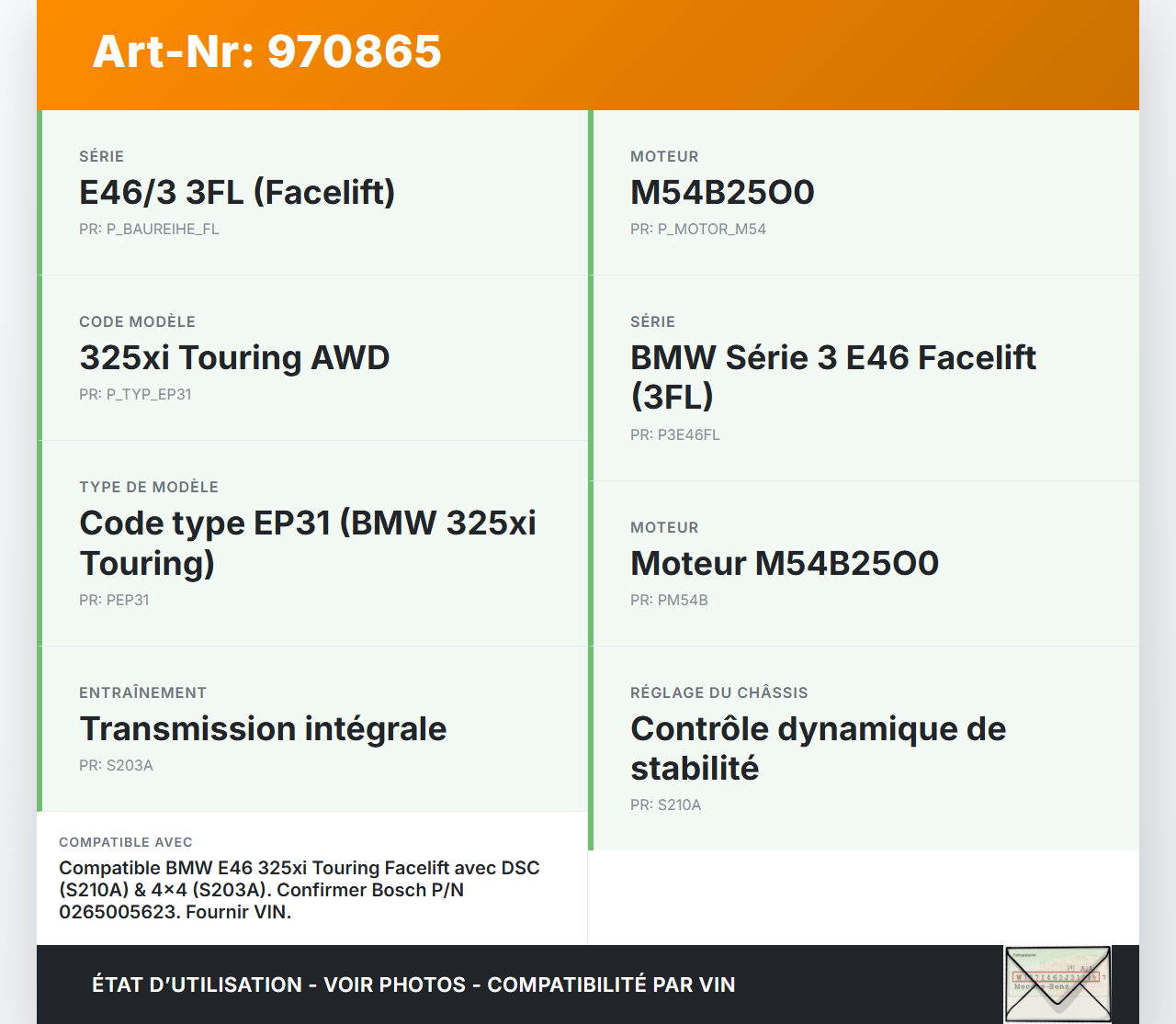Select the Contrôle dynamique de stabilité text
Screen dimensions: 1176x1024
pos(818,748)
